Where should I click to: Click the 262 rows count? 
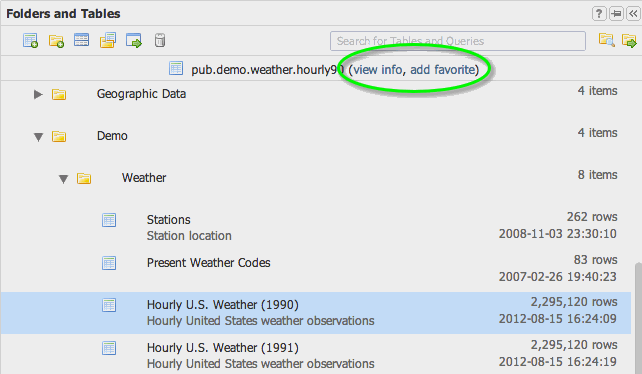click(x=592, y=217)
